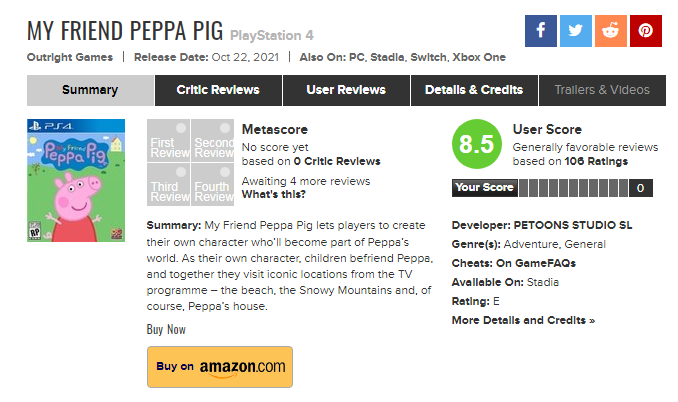Viewport: 678px width, 402px height.
Task: Click the Buy on Amazon.com button
Action: (220, 367)
